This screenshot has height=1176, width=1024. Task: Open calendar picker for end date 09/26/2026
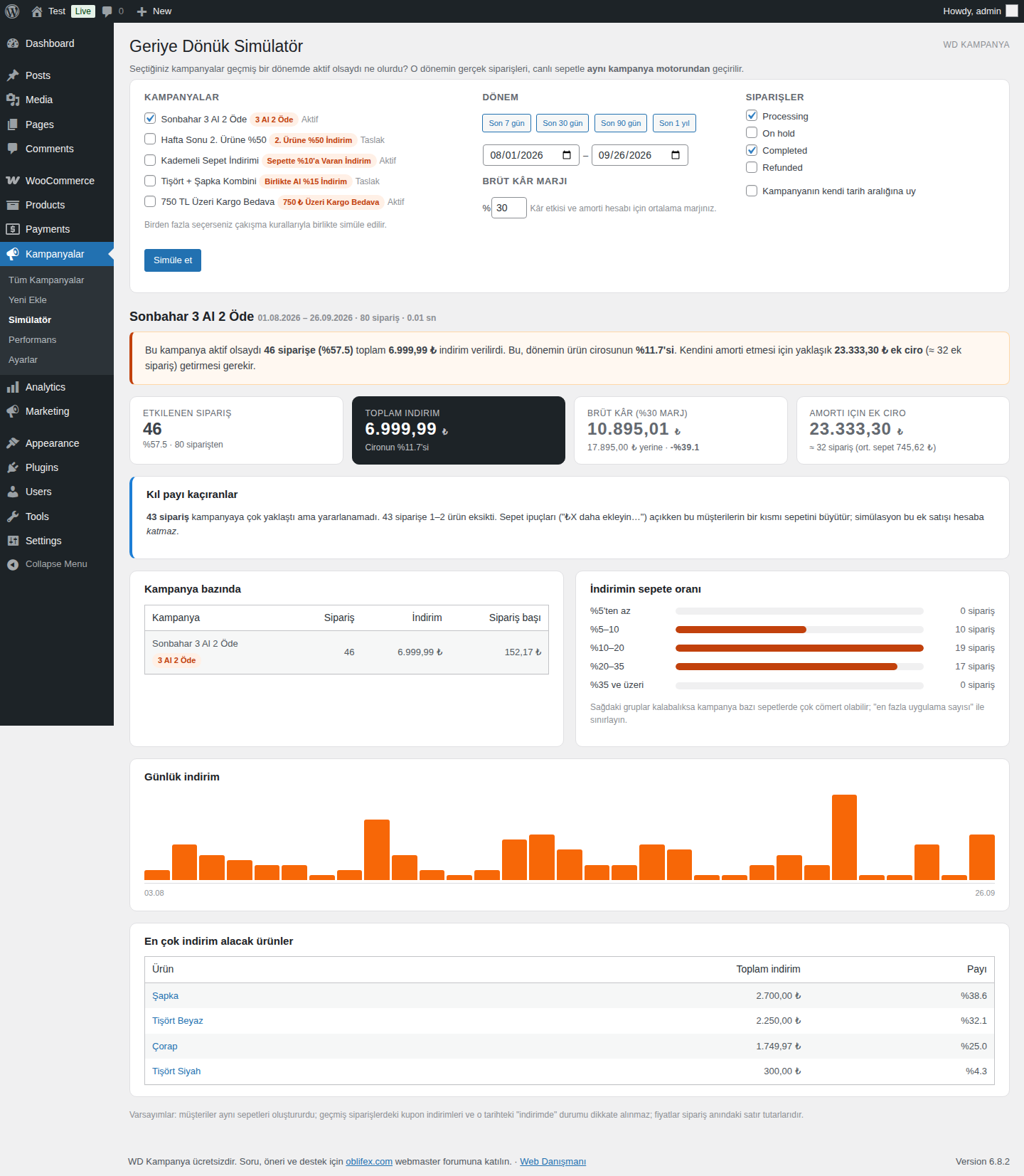tap(676, 155)
